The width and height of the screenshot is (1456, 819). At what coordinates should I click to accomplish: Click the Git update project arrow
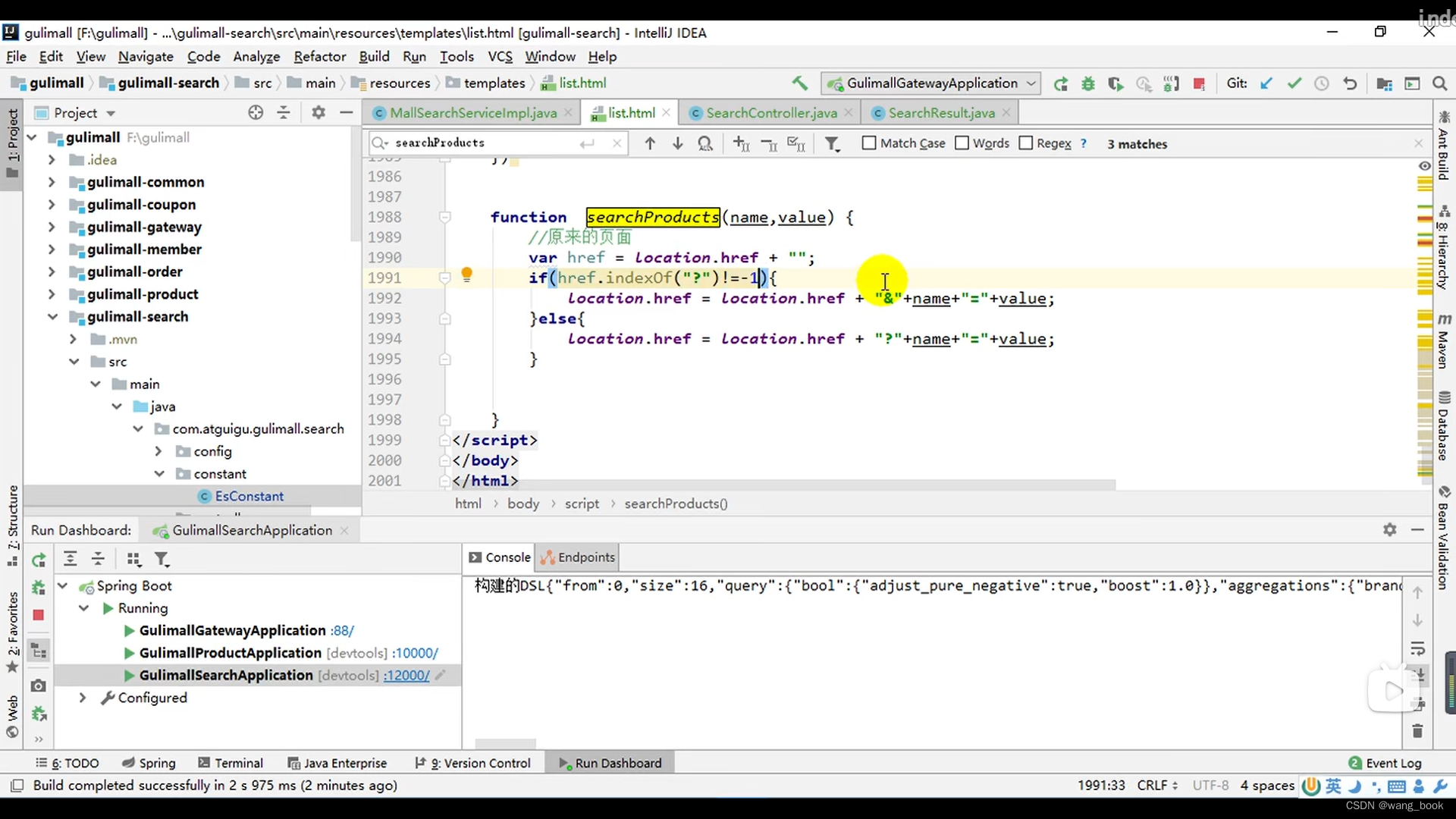1266,83
